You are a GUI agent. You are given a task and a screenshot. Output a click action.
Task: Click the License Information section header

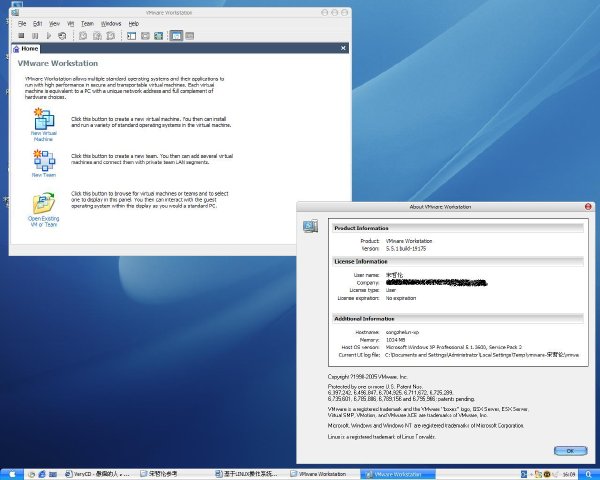tap(458, 262)
